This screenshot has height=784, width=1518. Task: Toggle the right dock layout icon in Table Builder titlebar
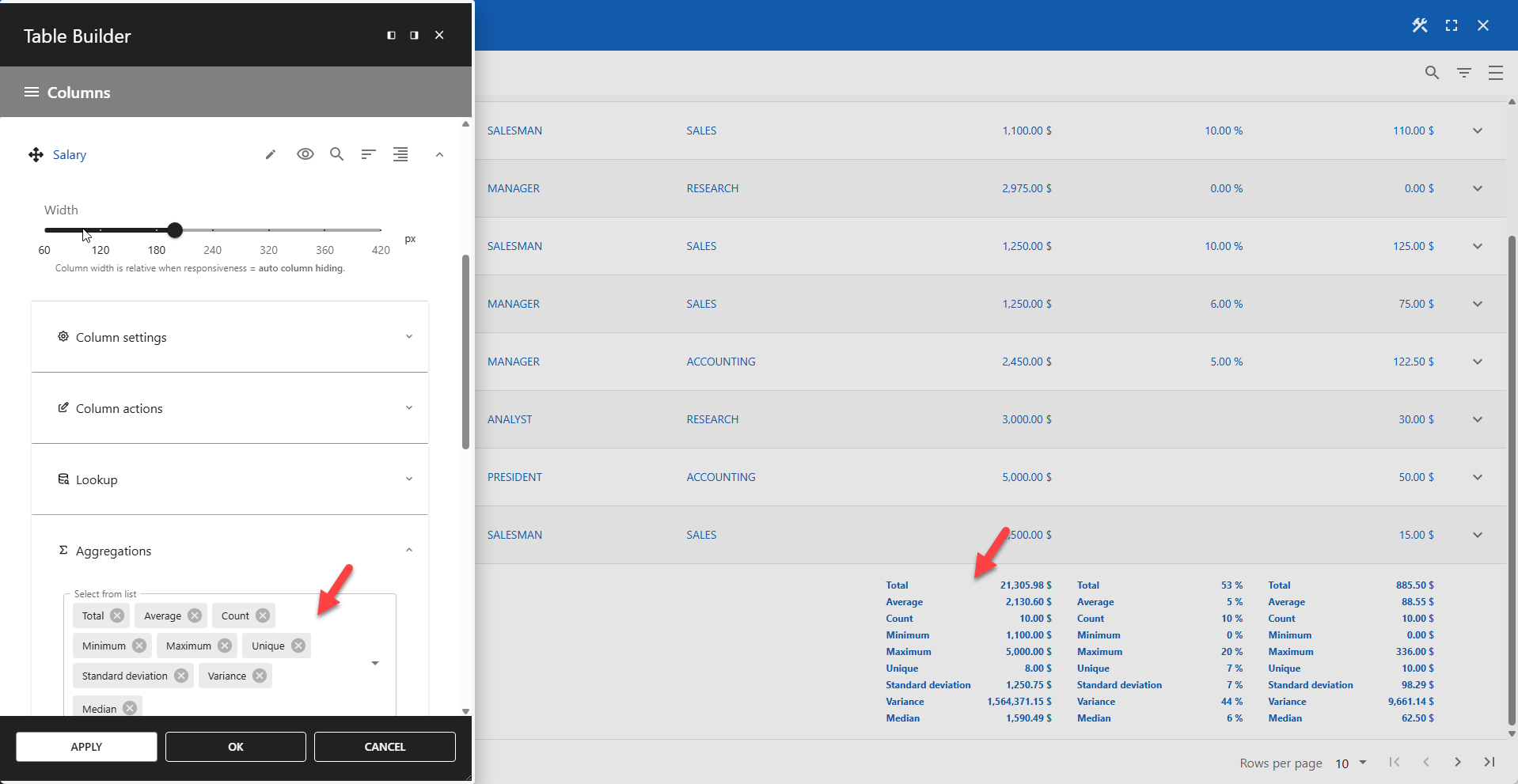tap(414, 35)
